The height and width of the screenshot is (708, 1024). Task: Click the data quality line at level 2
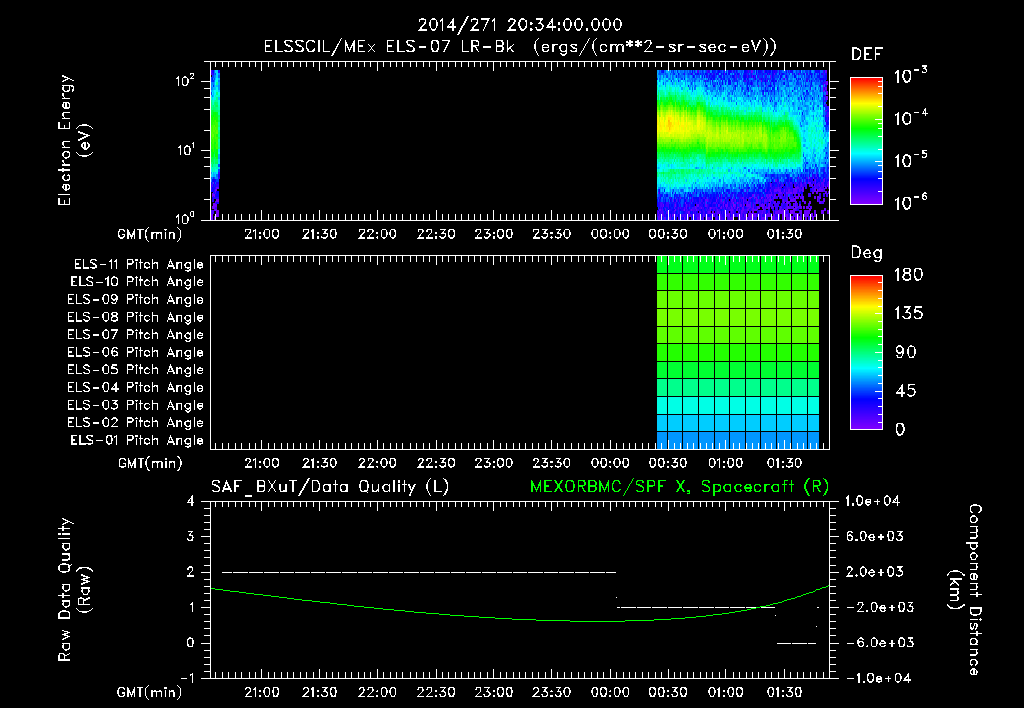419,572
